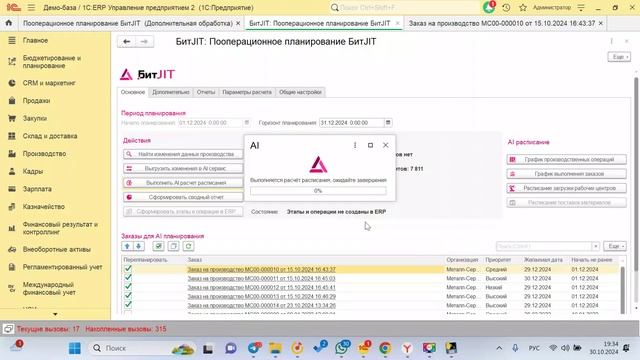This screenshot has width=640, height=360.
Task: Uncheck order МС00-000011 replanning checkbox
Action: (128, 278)
